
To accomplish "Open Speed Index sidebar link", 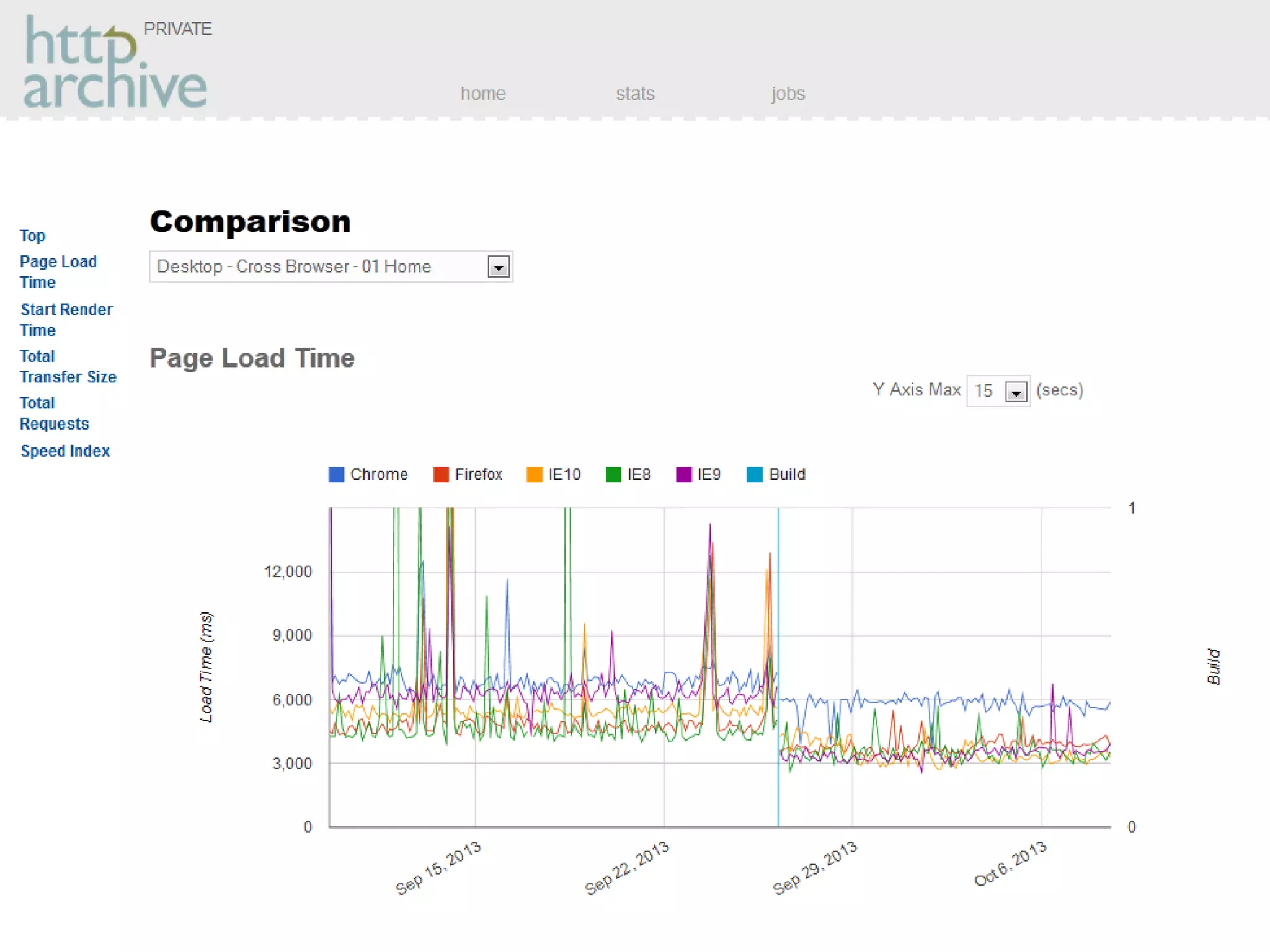I will (x=65, y=451).
